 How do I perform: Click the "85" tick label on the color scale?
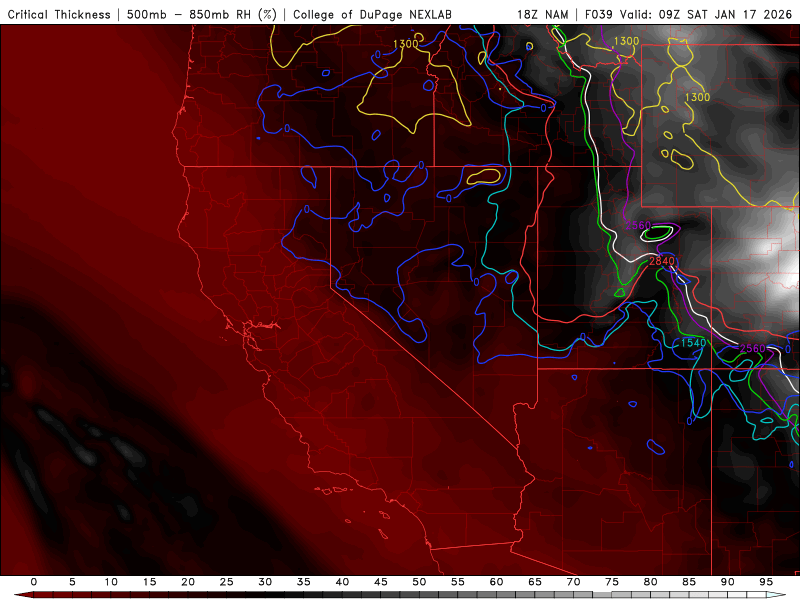tap(689, 582)
